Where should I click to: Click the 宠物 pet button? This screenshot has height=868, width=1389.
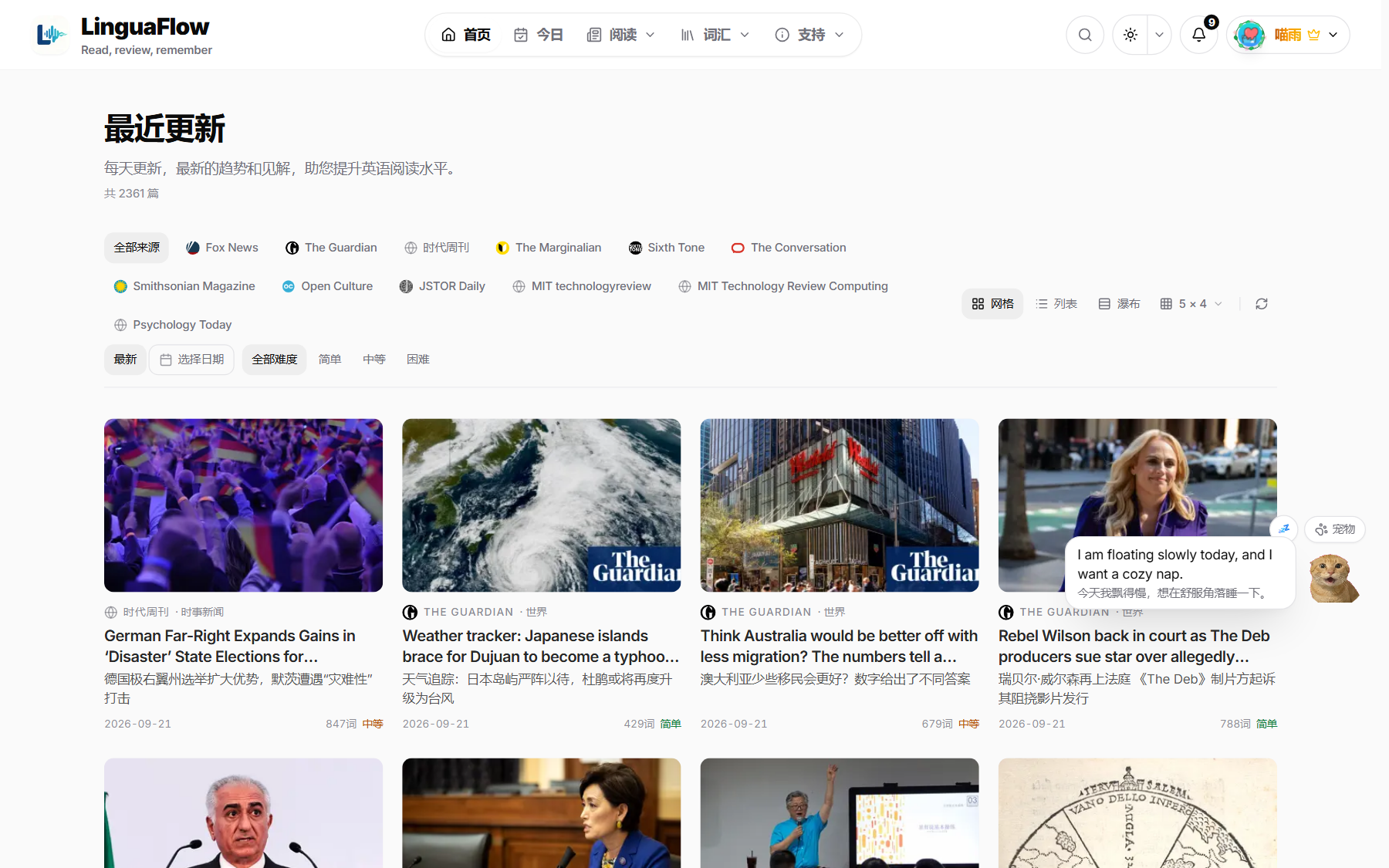coord(1335,529)
